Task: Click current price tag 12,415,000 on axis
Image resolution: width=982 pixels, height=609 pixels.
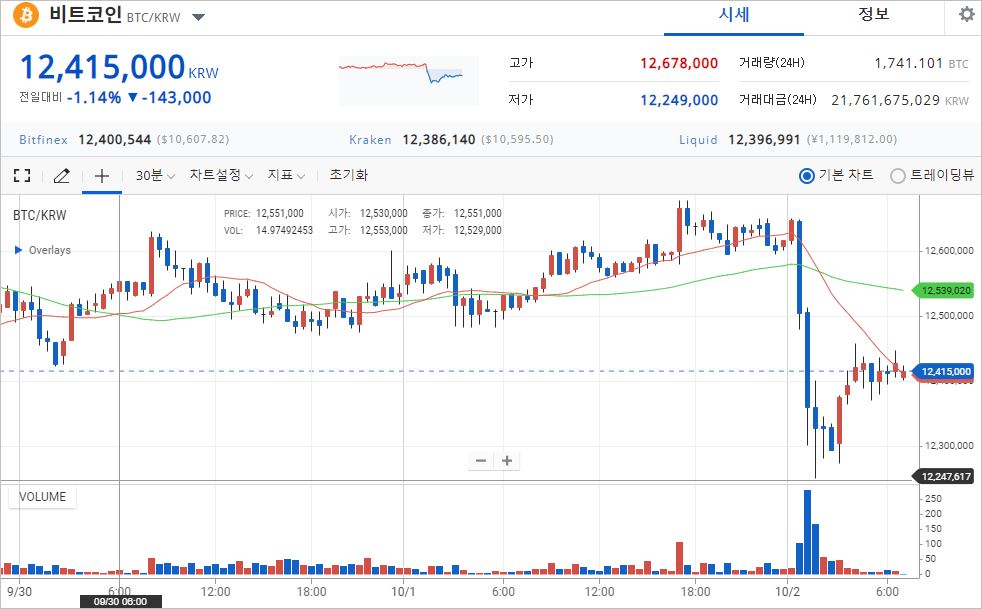Action: [x=945, y=372]
